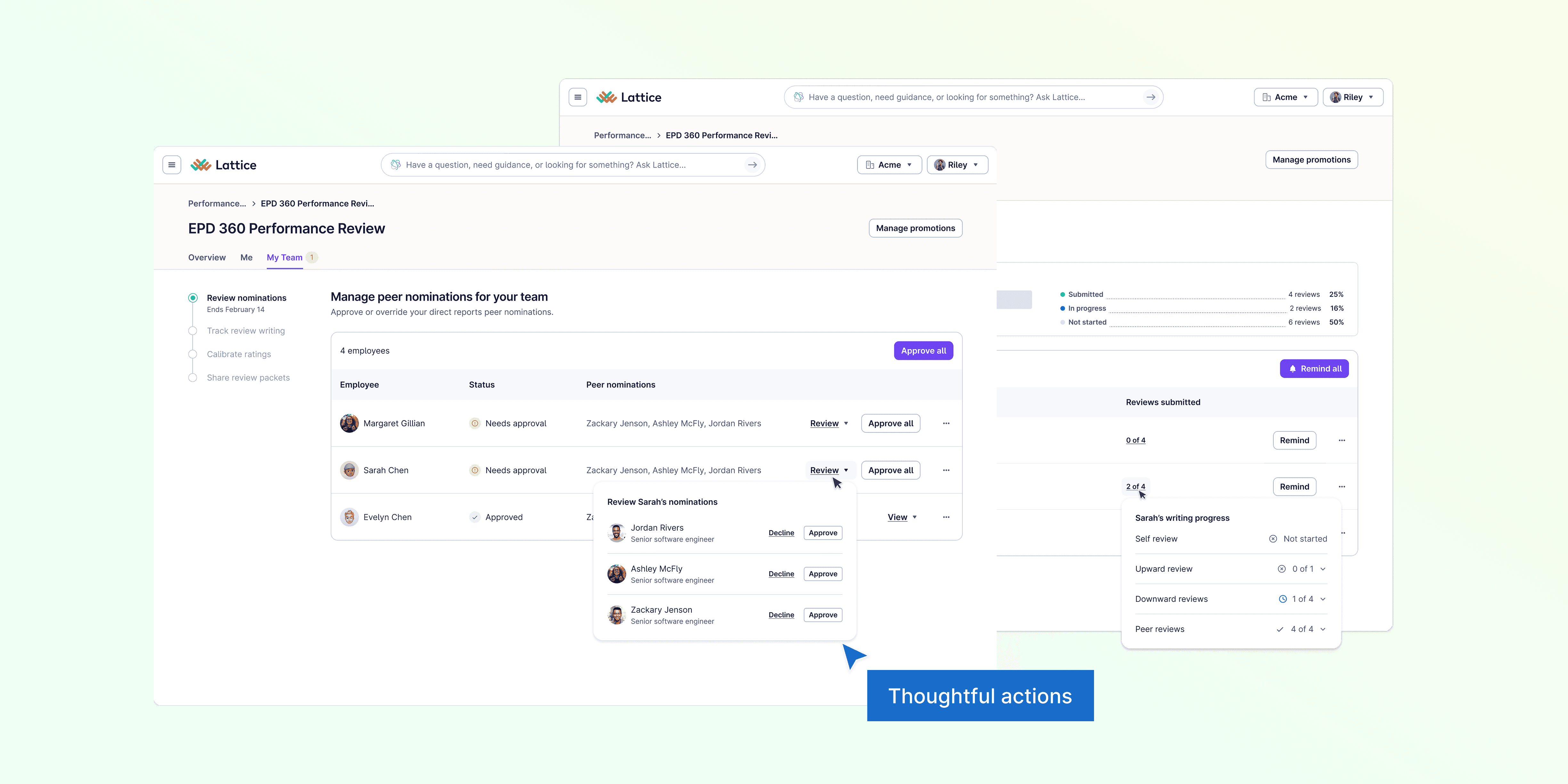
Task: Submit the front Ask Lattice arrow
Action: tap(752, 165)
